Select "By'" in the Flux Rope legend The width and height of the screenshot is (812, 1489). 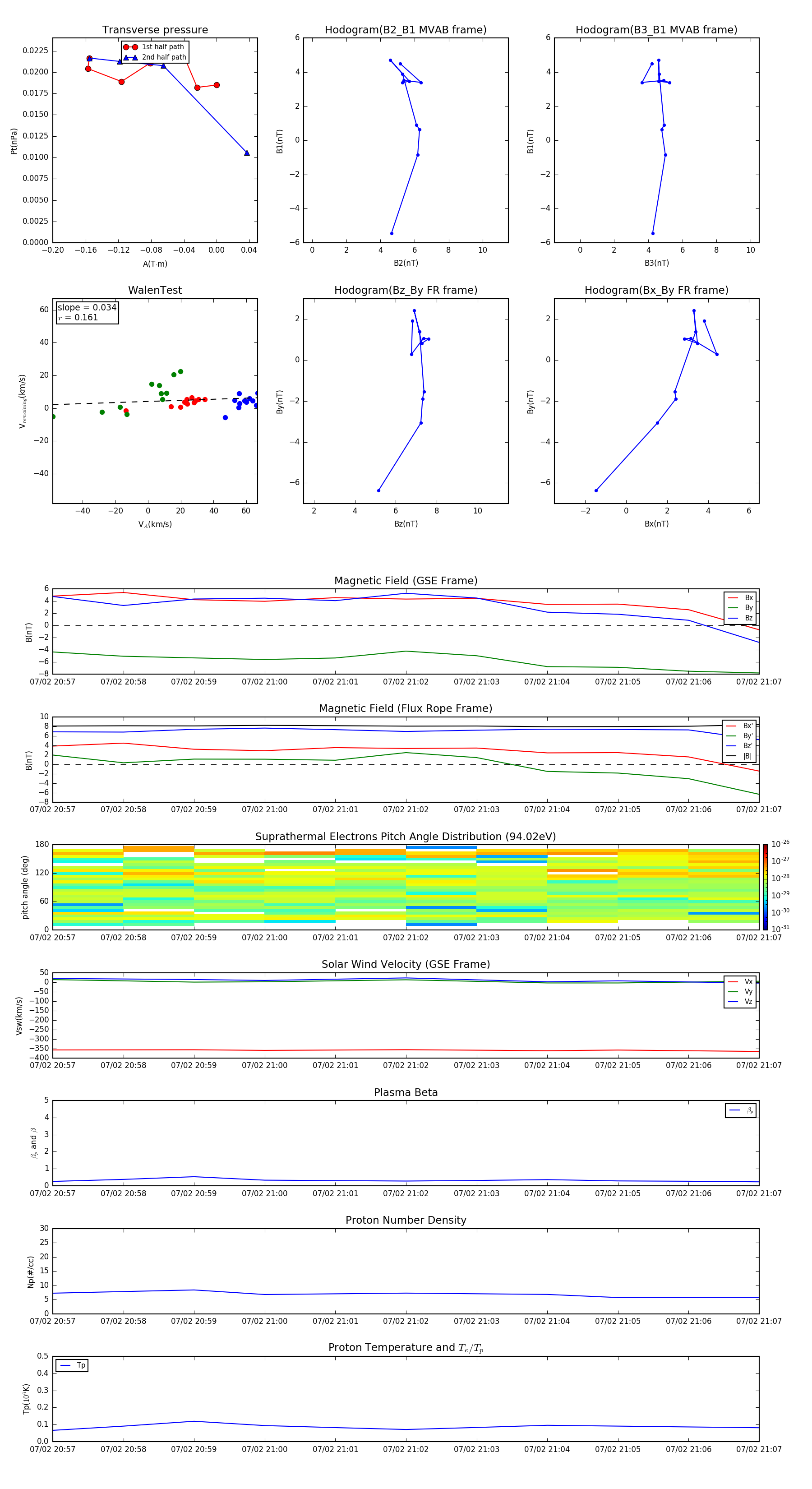[740, 736]
